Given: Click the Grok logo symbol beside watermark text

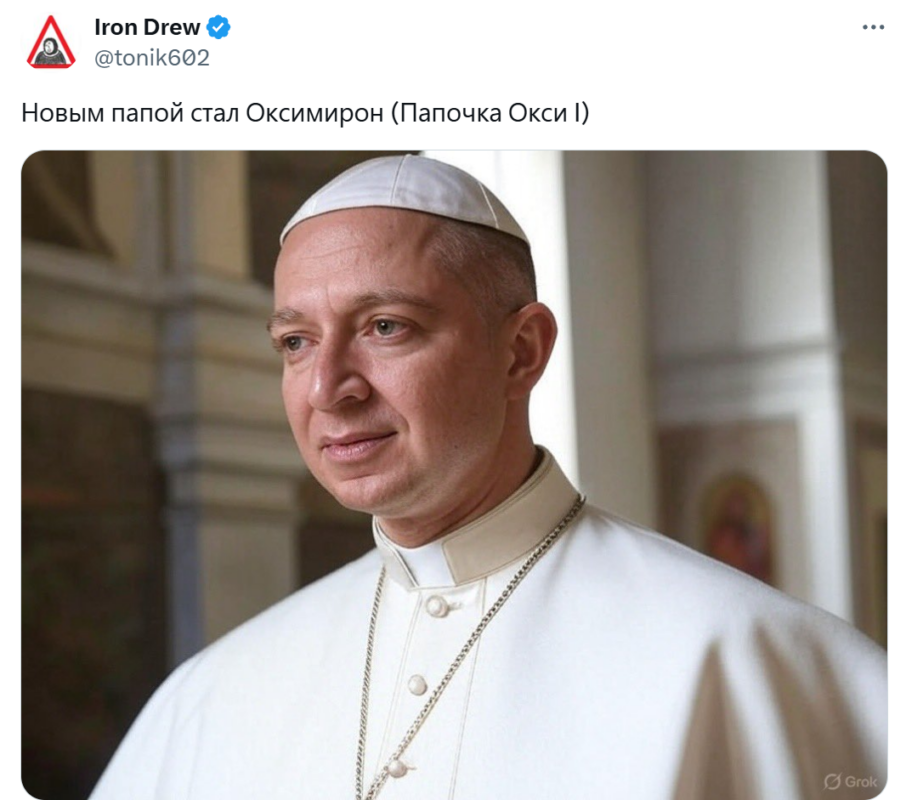Looking at the screenshot, I should [x=832, y=782].
